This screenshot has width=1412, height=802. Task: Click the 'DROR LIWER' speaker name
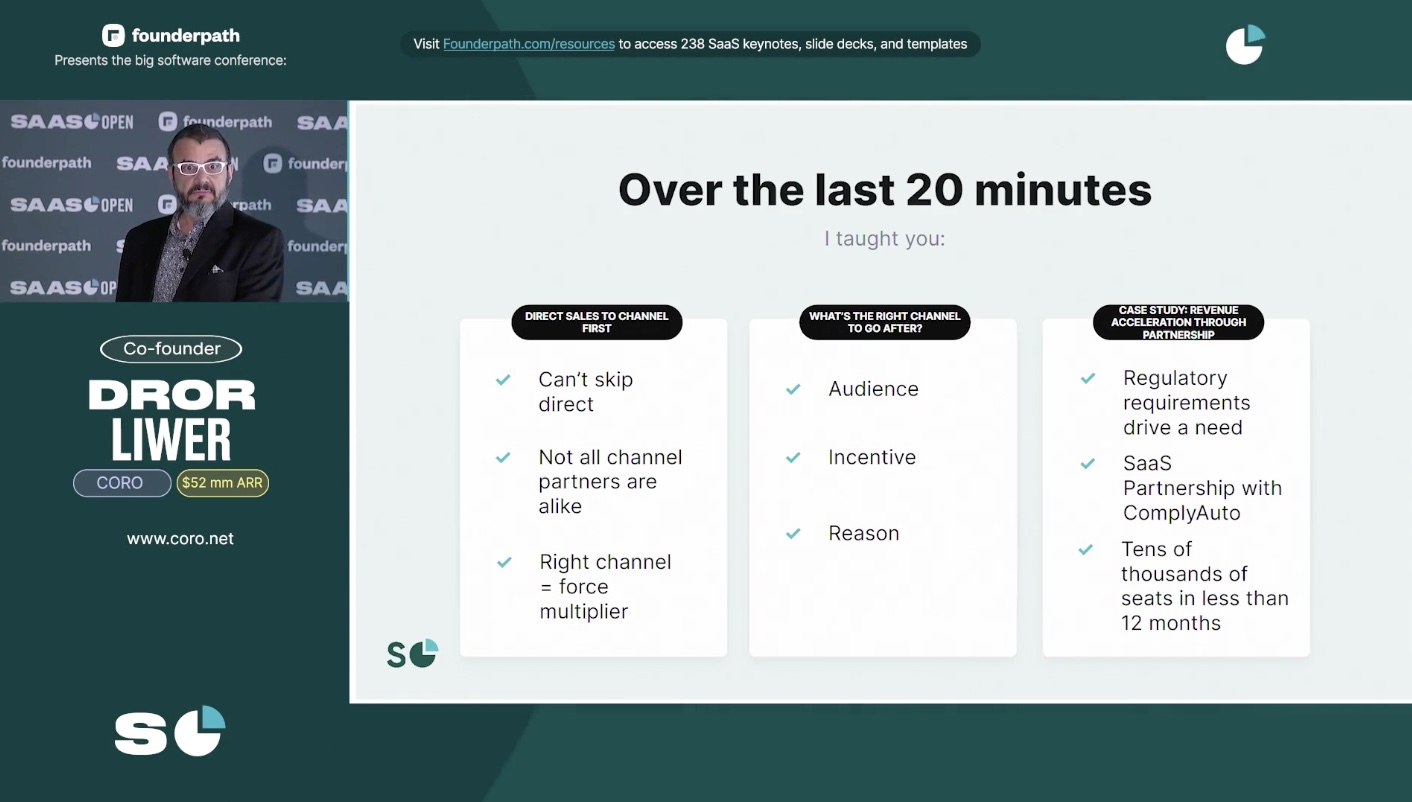point(171,420)
